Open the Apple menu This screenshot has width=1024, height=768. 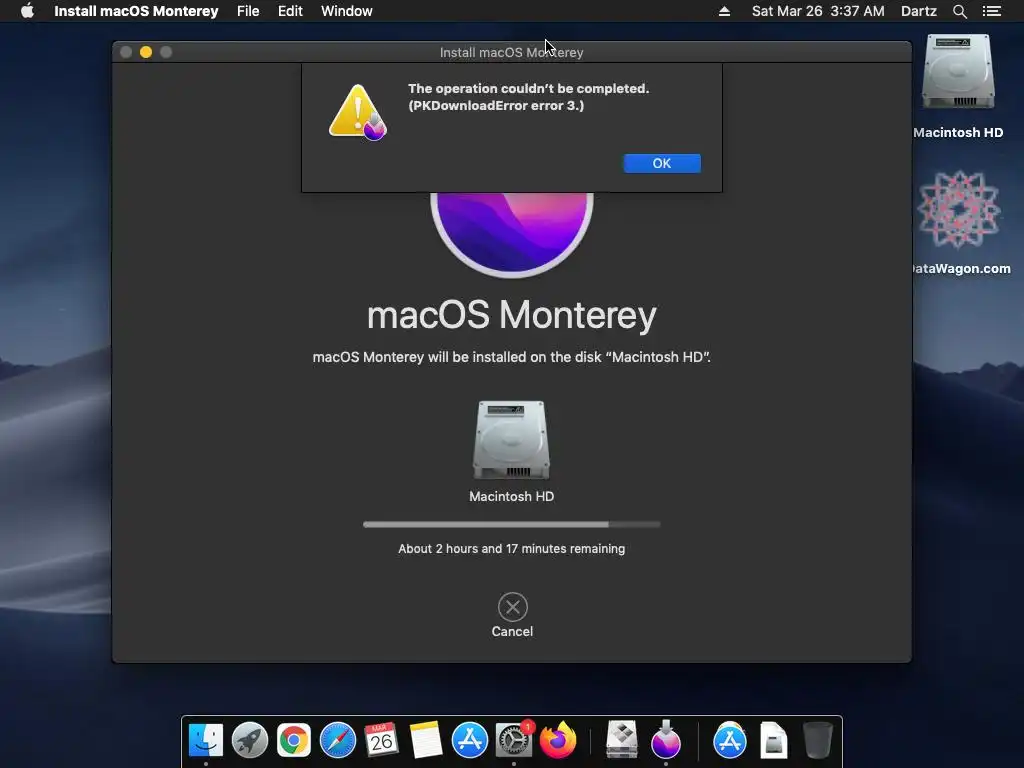(x=27, y=11)
